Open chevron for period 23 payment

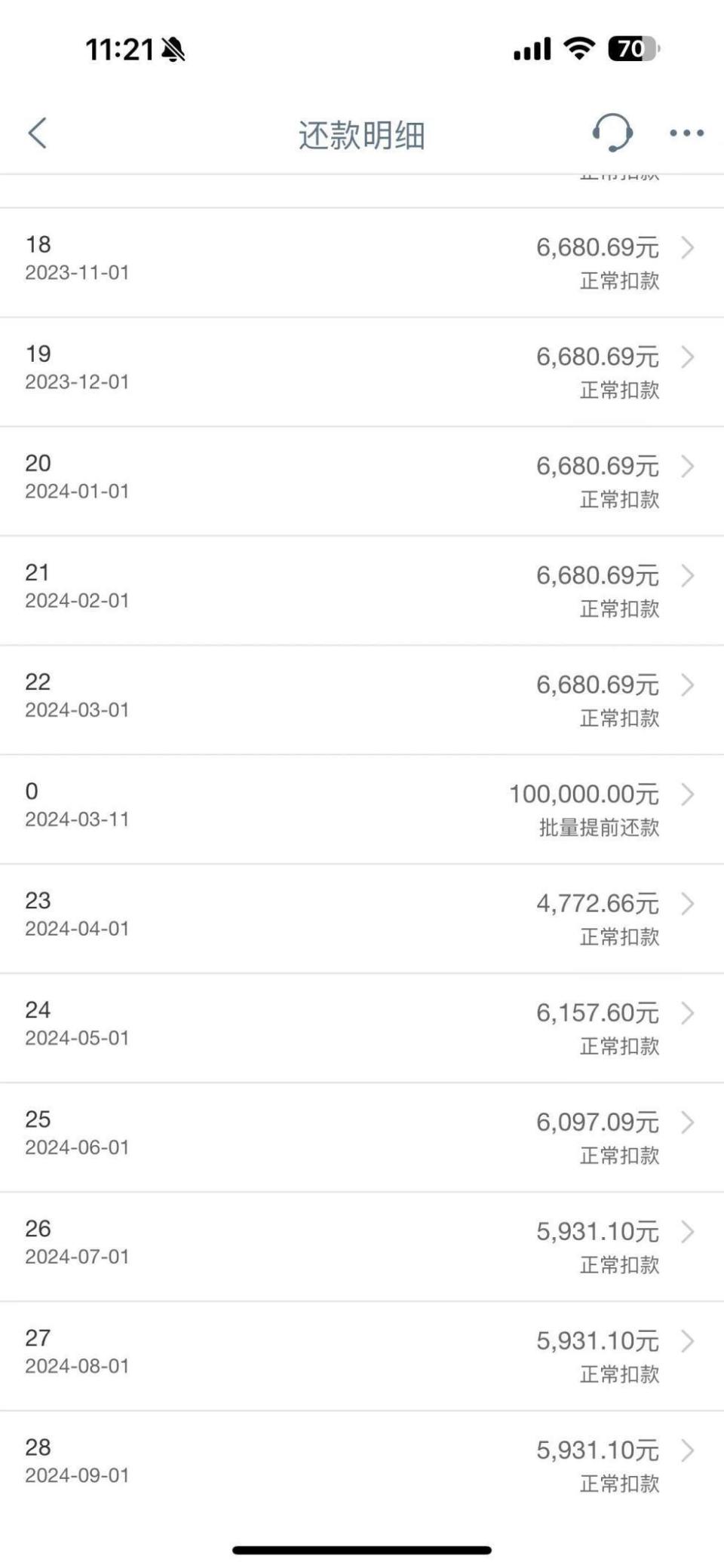point(687,903)
